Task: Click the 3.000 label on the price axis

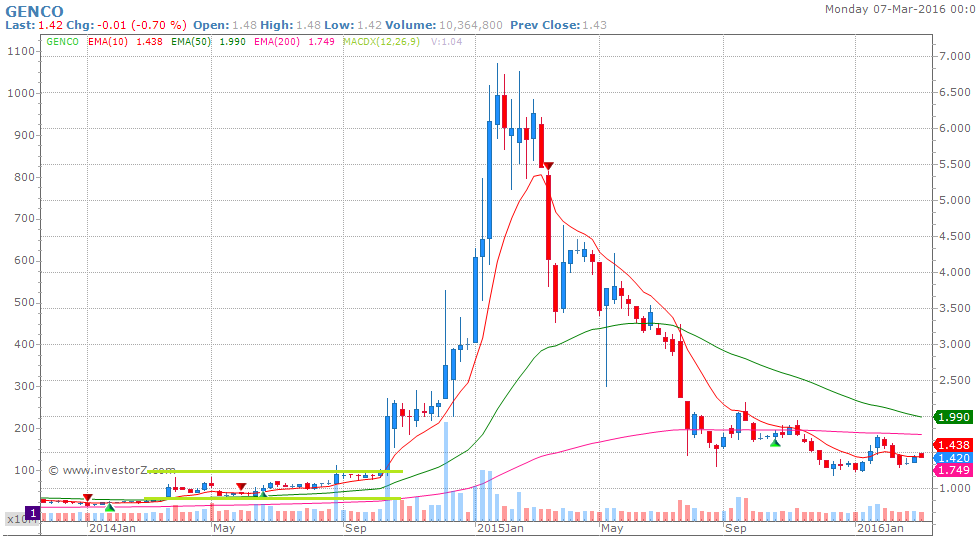Action: tap(954, 344)
